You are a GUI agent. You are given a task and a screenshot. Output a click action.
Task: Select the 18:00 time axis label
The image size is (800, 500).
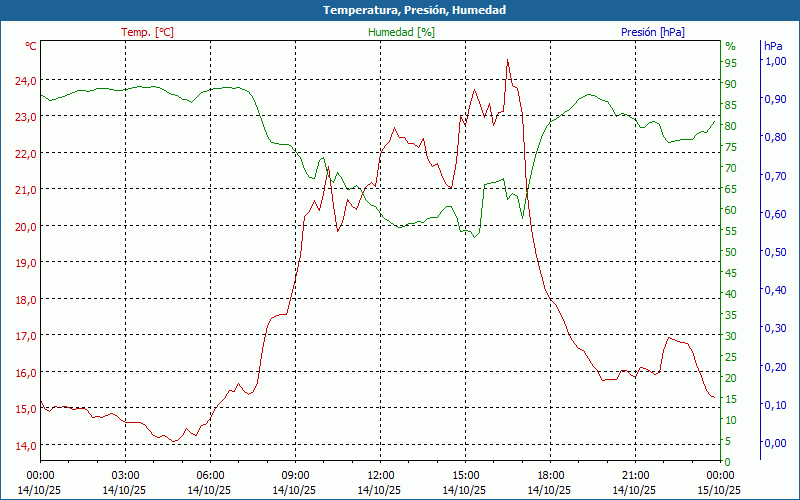[551, 475]
